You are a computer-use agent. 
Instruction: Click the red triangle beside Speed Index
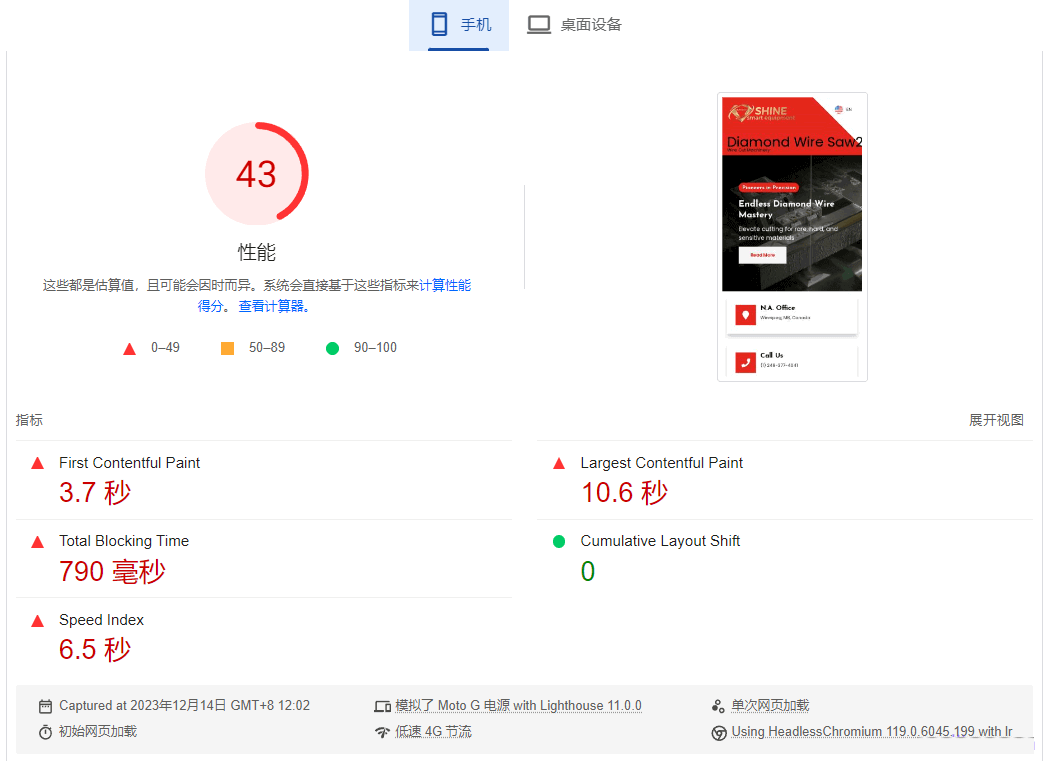click(38, 621)
